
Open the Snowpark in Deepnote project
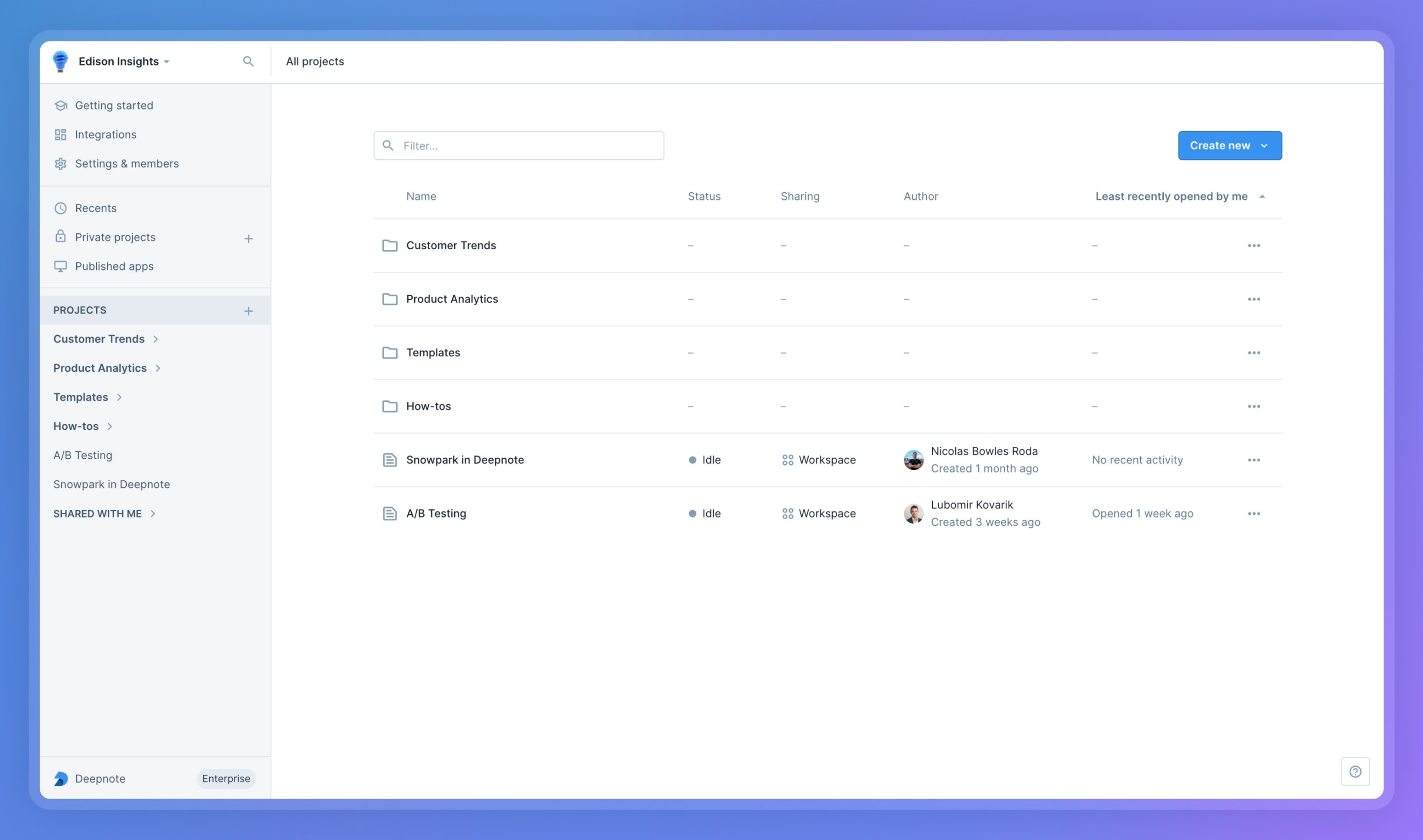click(x=465, y=460)
